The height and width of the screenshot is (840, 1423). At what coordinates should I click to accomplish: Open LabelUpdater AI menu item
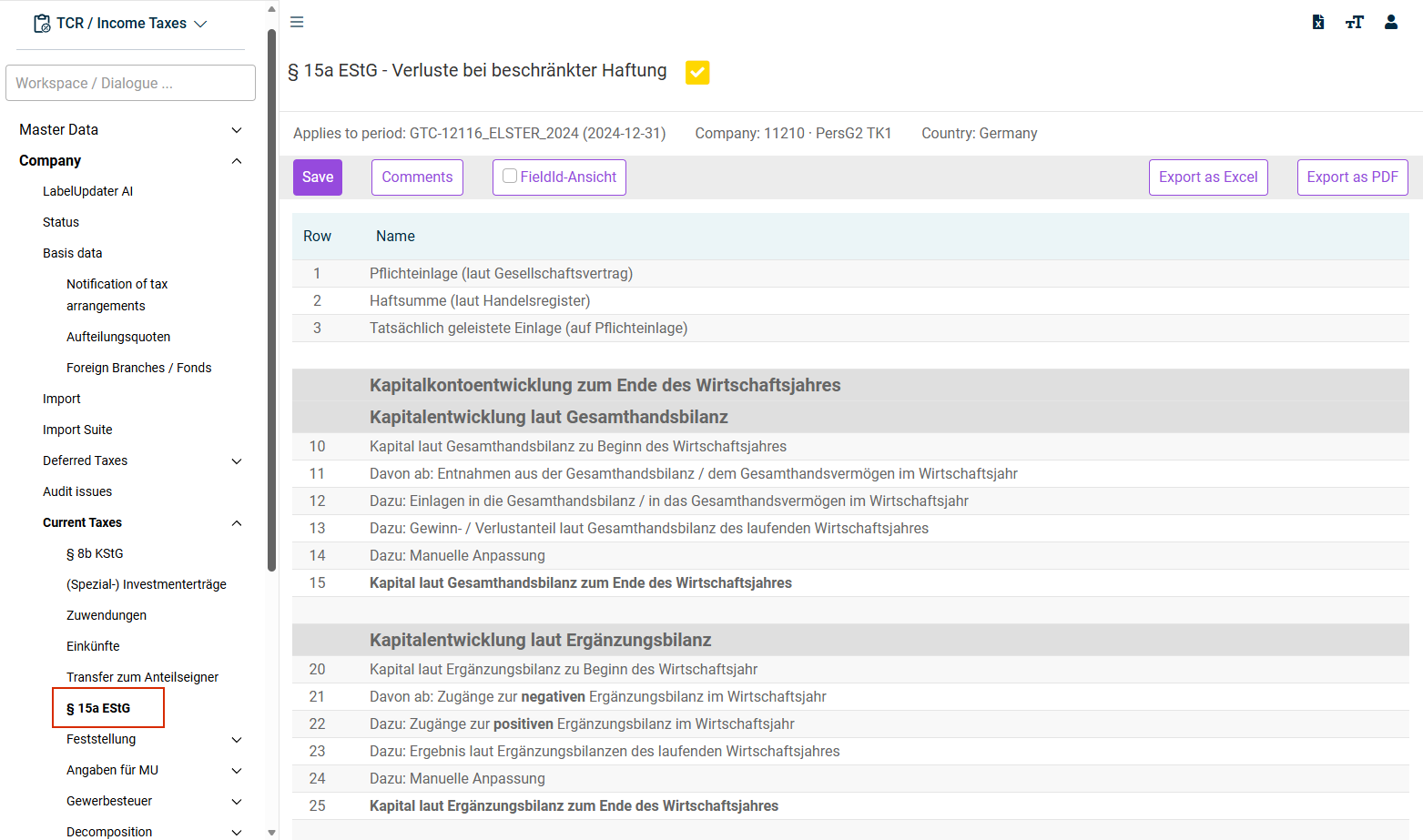[x=87, y=191]
